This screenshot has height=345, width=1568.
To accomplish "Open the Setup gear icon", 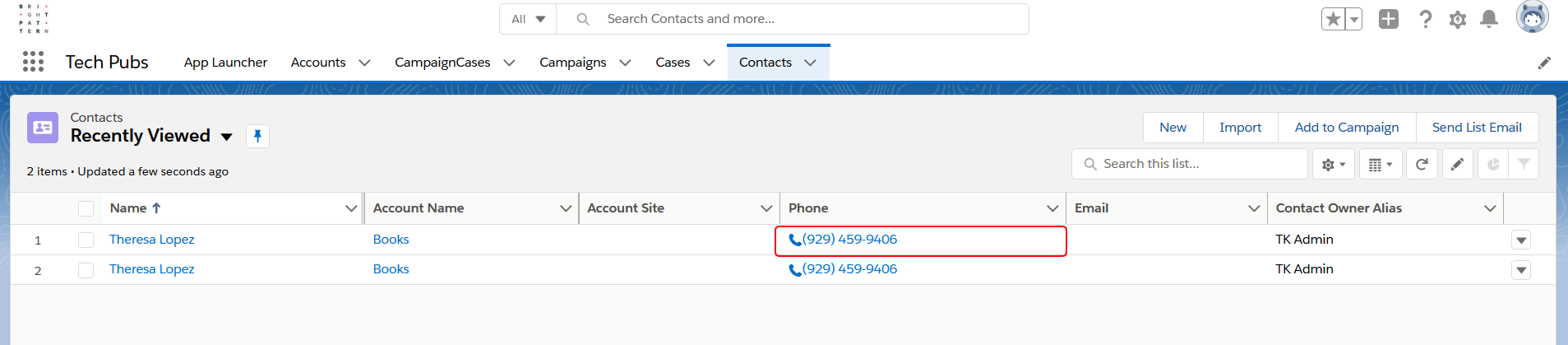I will [x=1458, y=19].
